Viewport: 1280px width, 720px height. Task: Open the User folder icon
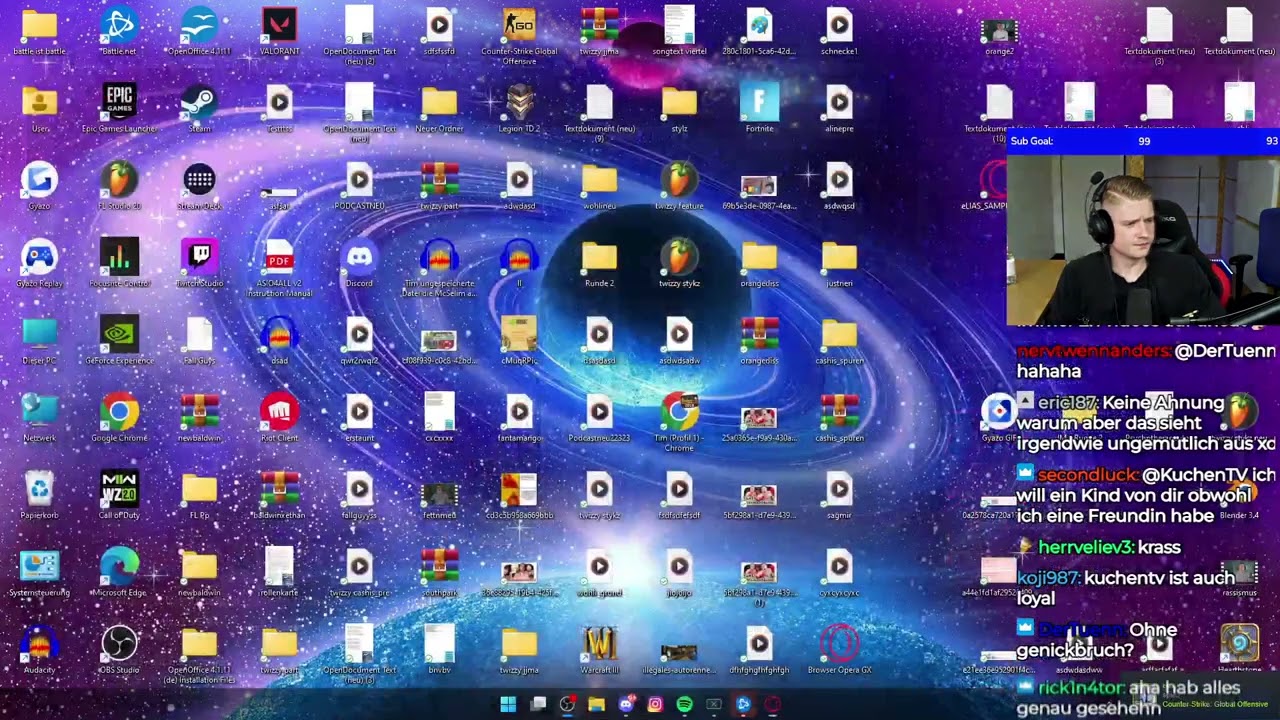(x=39, y=108)
